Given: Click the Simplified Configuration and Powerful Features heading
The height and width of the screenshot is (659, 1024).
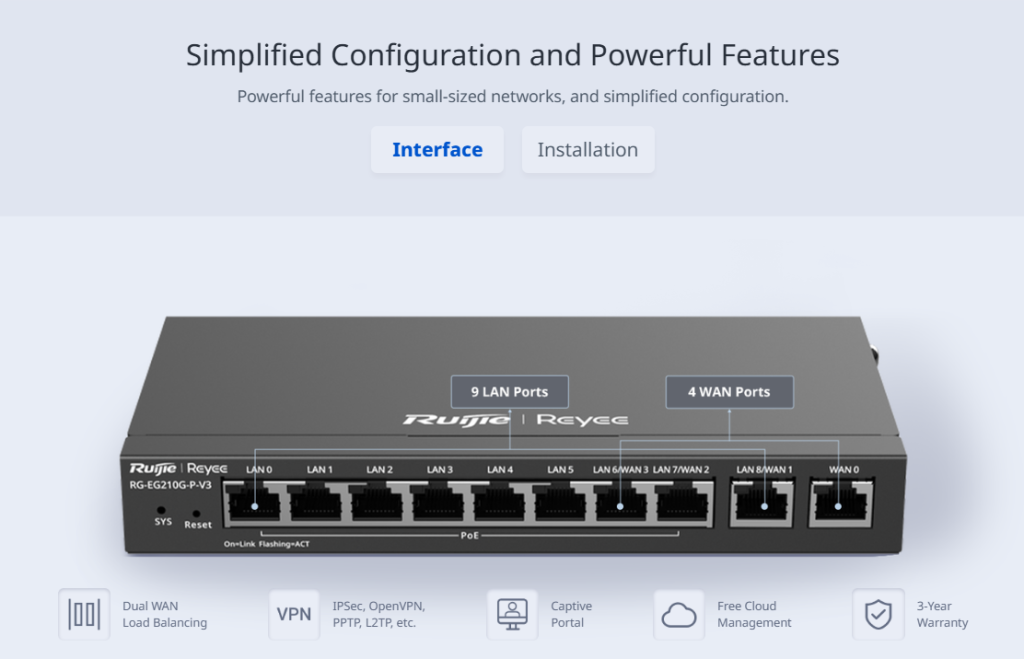Looking at the screenshot, I should [513, 55].
